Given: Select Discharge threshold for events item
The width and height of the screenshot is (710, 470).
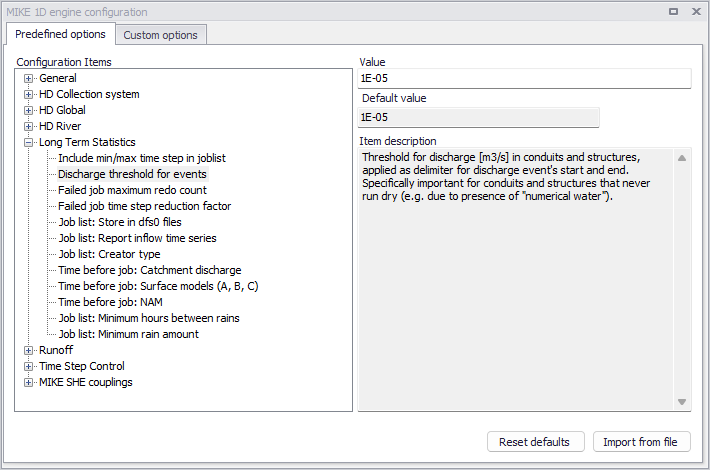Looking at the screenshot, I should tap(132, 174).
